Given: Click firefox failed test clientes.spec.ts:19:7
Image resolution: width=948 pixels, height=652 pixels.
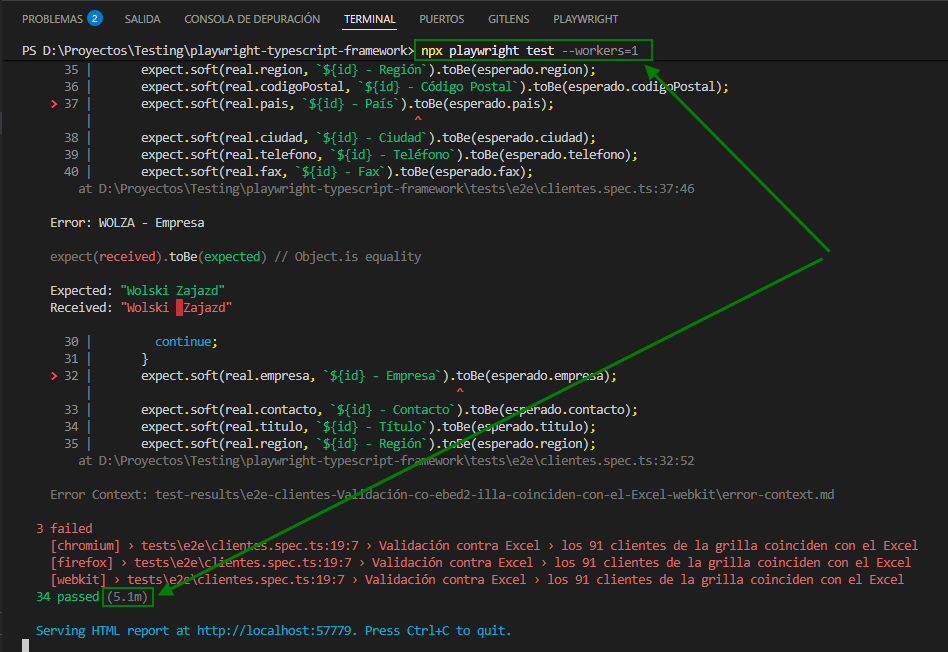Looking at the screenshot, I should [x=481, y=562].
